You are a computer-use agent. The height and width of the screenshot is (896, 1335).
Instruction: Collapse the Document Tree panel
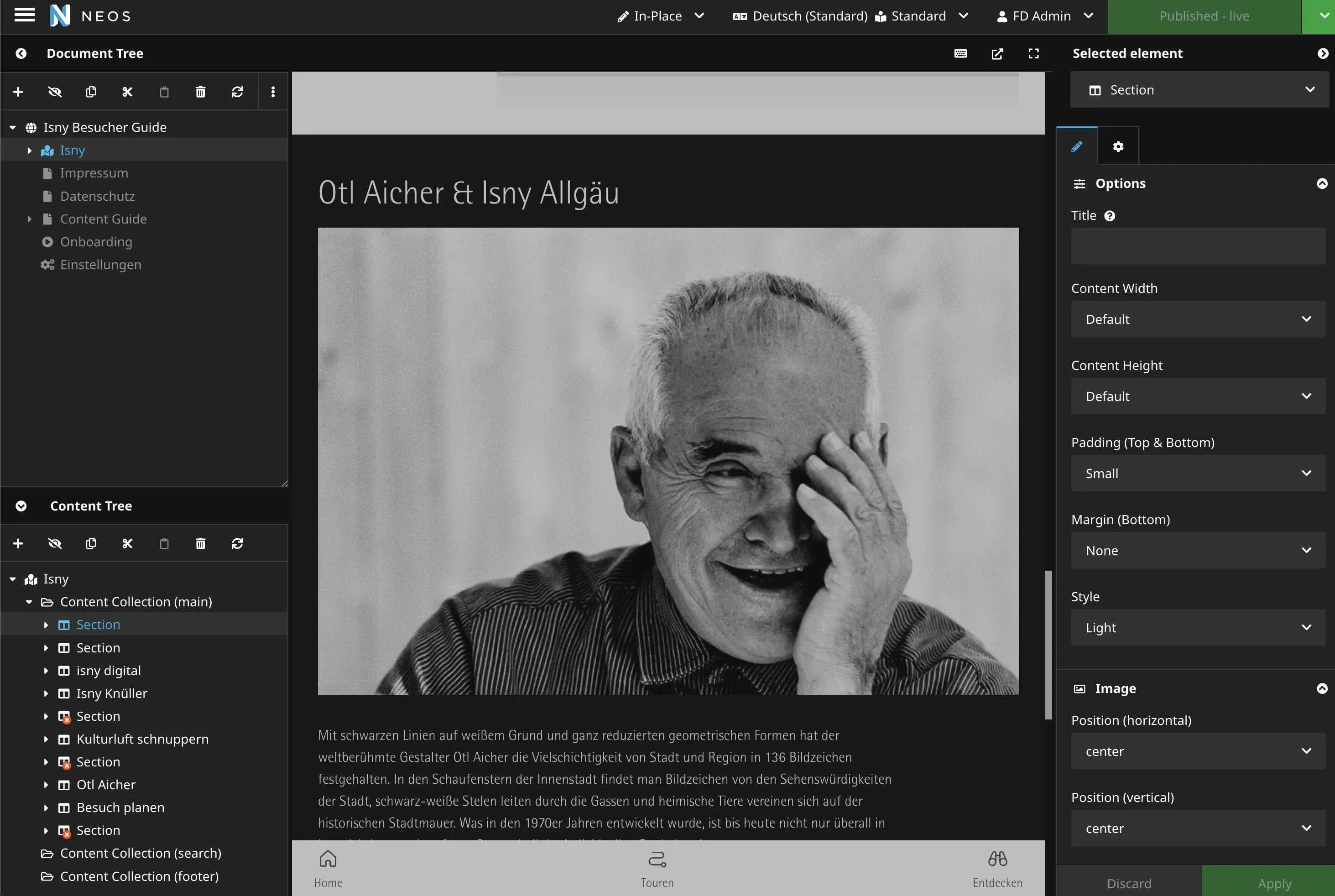(x=21, y=53)
